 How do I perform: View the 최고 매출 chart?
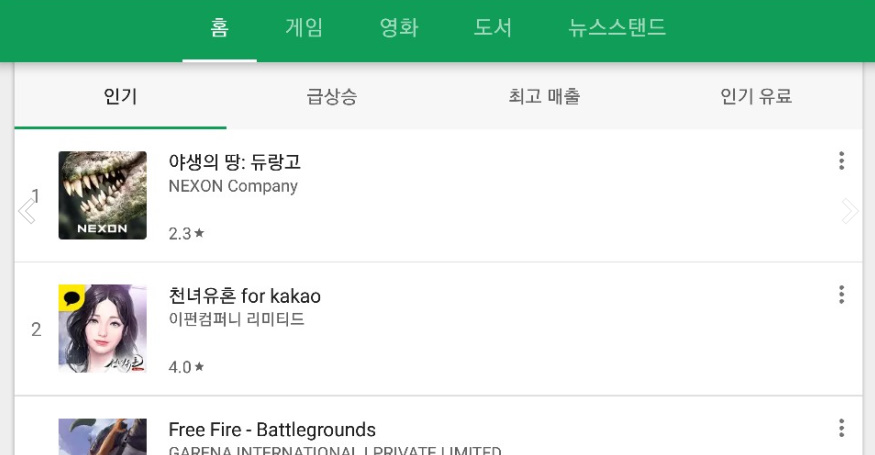[x=544, y=97]
